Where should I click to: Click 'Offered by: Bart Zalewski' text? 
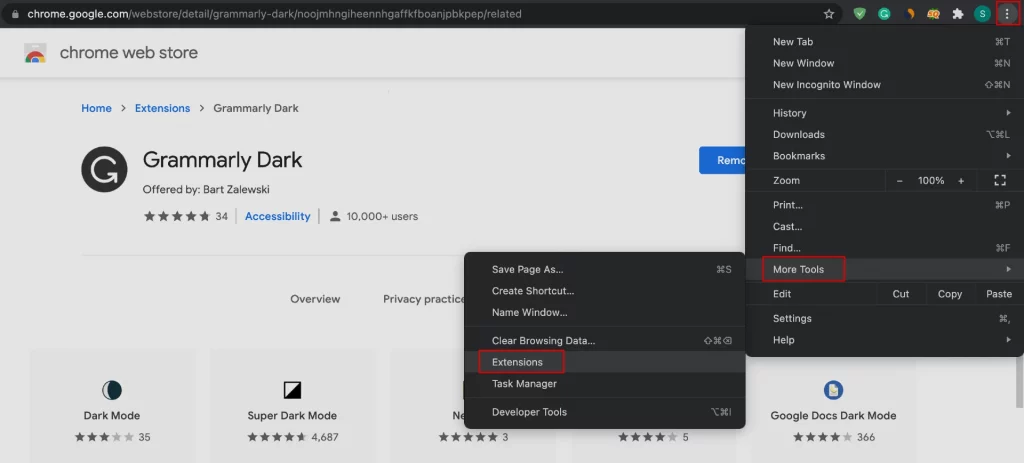(206, 189)
